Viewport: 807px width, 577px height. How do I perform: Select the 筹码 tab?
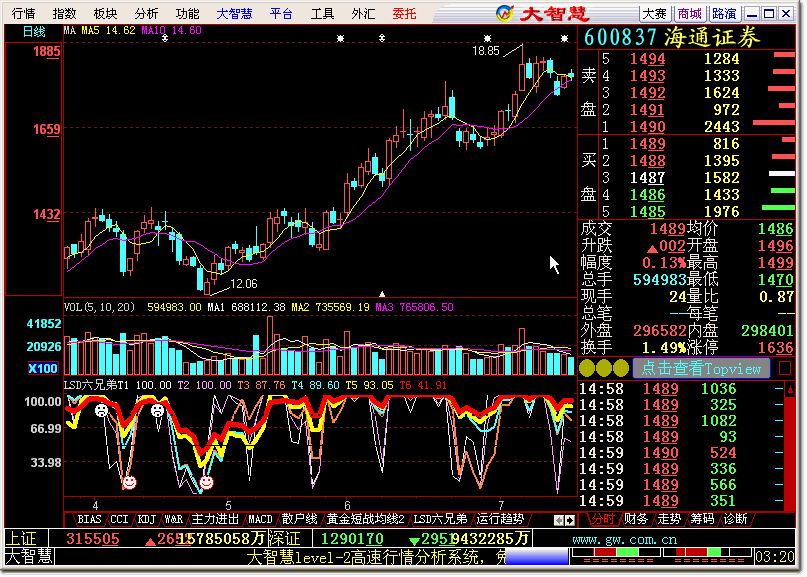[x=703, y=519]
